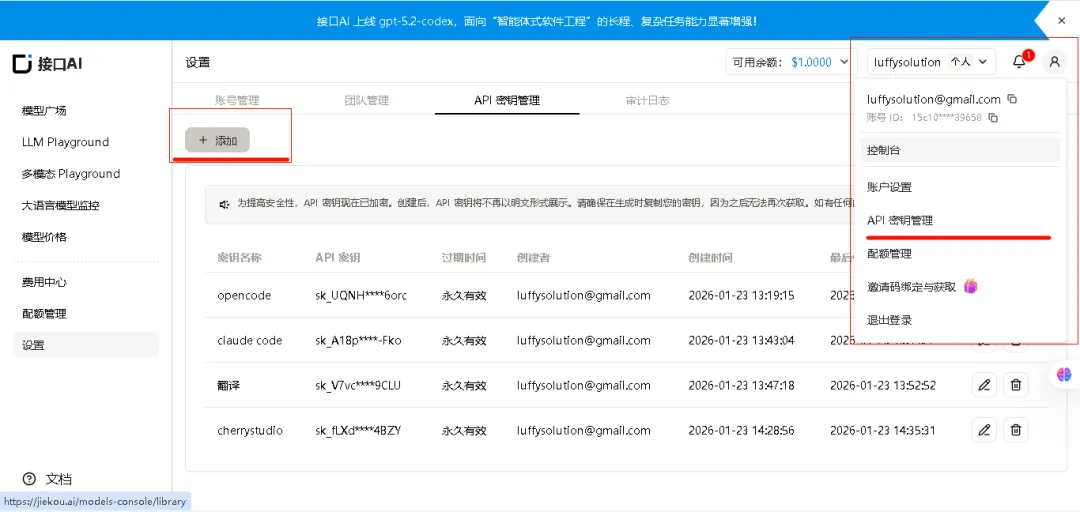Click the sk_UQNH****6orc key value
The width and height of the screenshot is (1080, 512).
coord(361,296)
